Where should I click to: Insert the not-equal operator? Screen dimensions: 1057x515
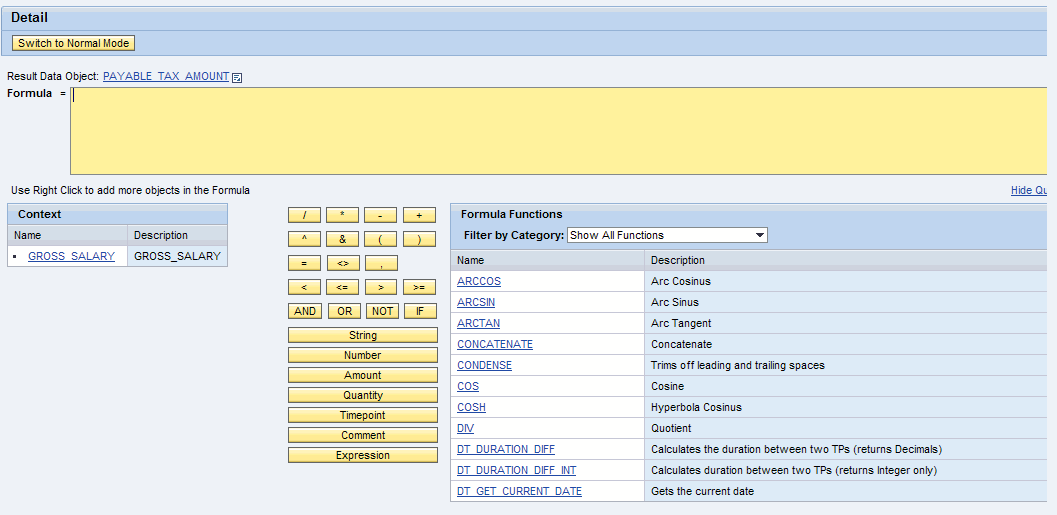tap(342, 263)
